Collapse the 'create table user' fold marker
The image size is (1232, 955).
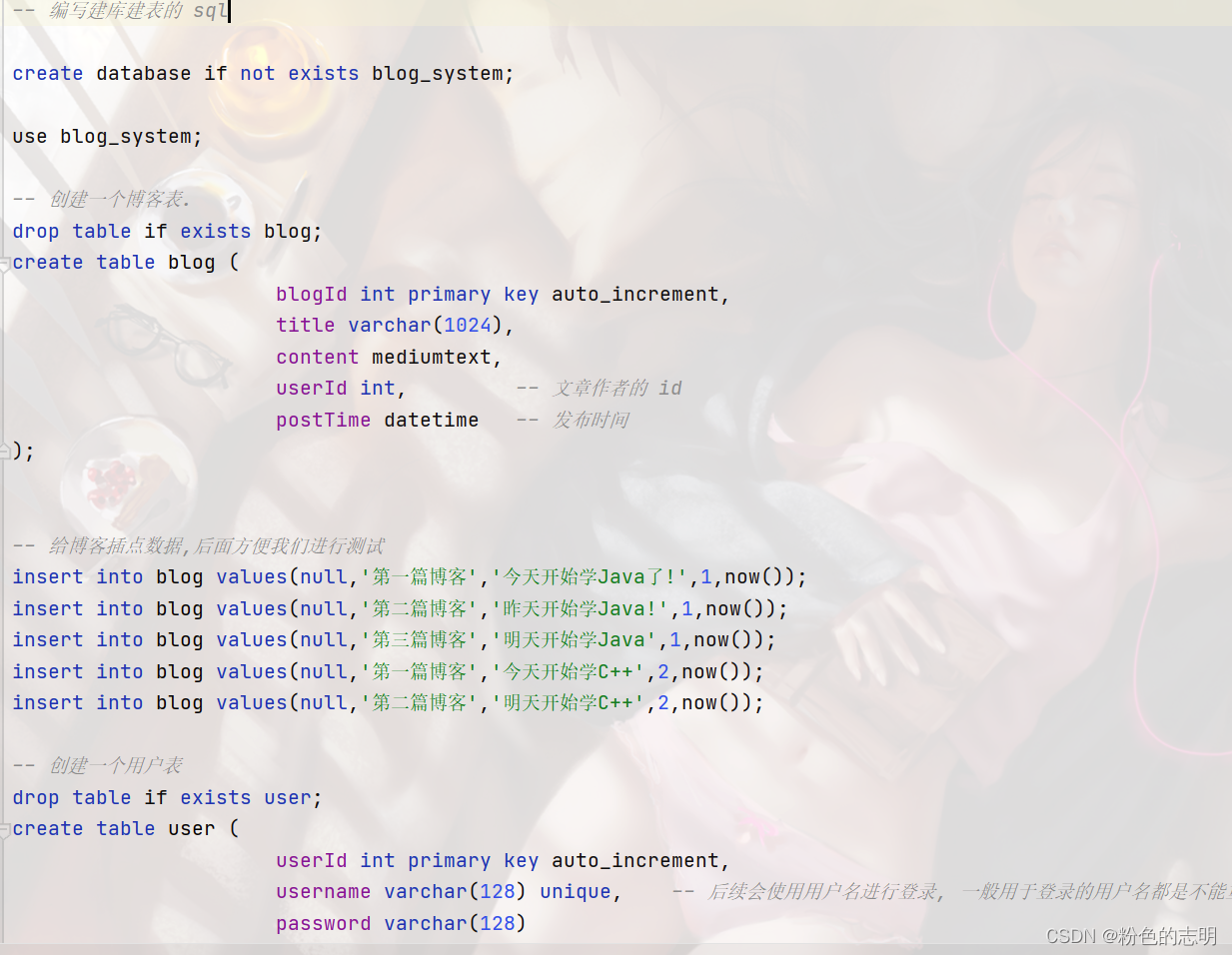click(4, 830)
